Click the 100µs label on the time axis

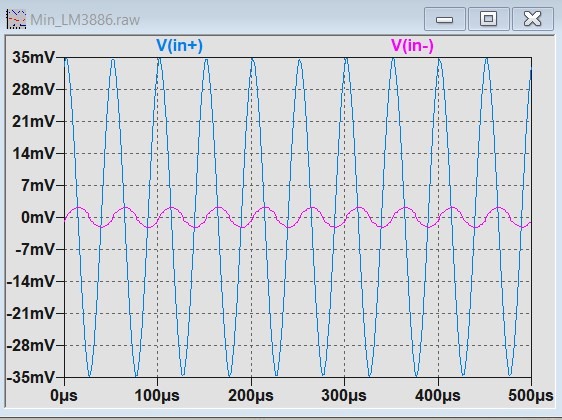click(x=157, y=396)
